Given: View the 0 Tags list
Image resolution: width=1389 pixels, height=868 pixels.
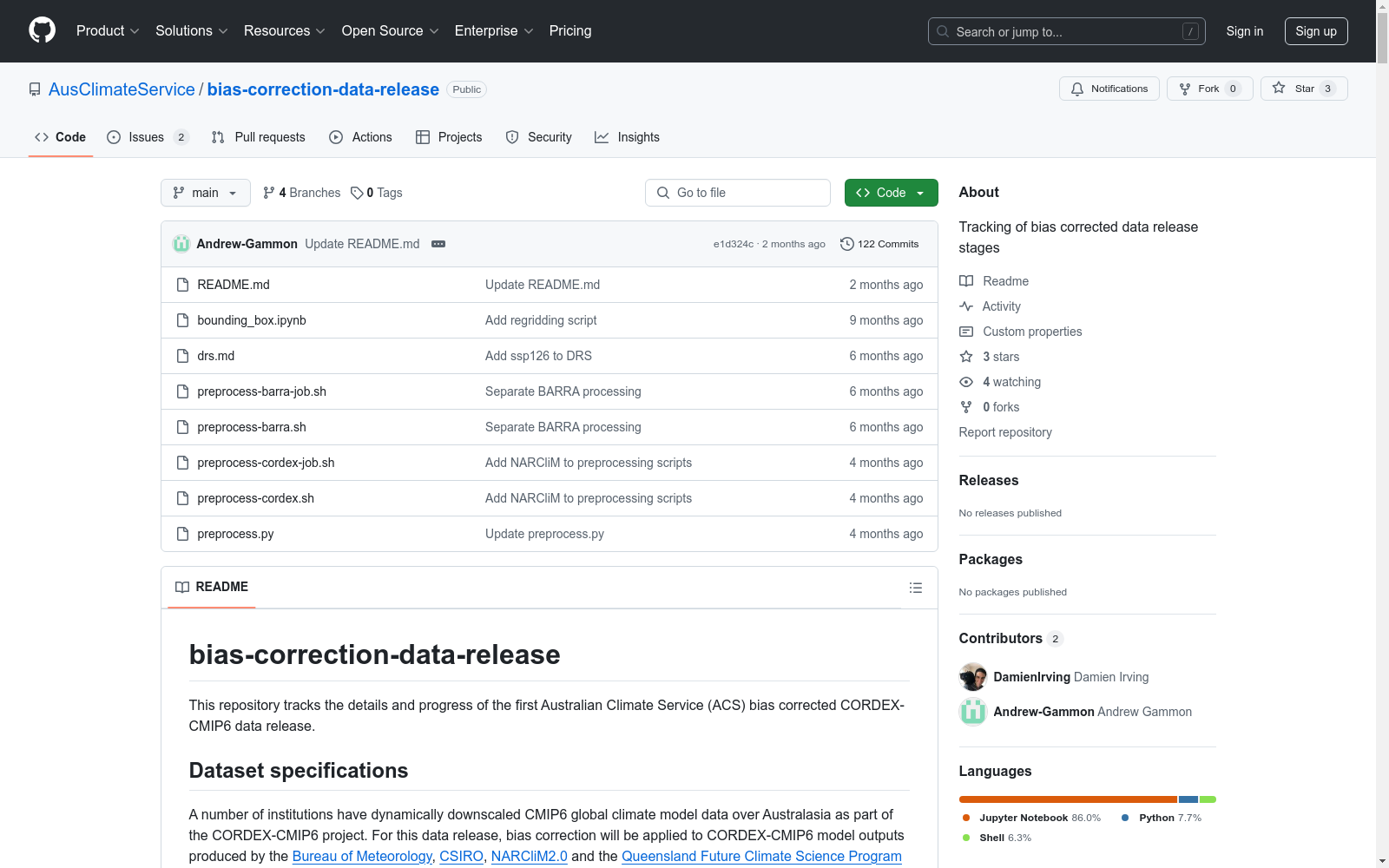Looking at the screenshot, I should pyautogui.click(x=377, y=193).
